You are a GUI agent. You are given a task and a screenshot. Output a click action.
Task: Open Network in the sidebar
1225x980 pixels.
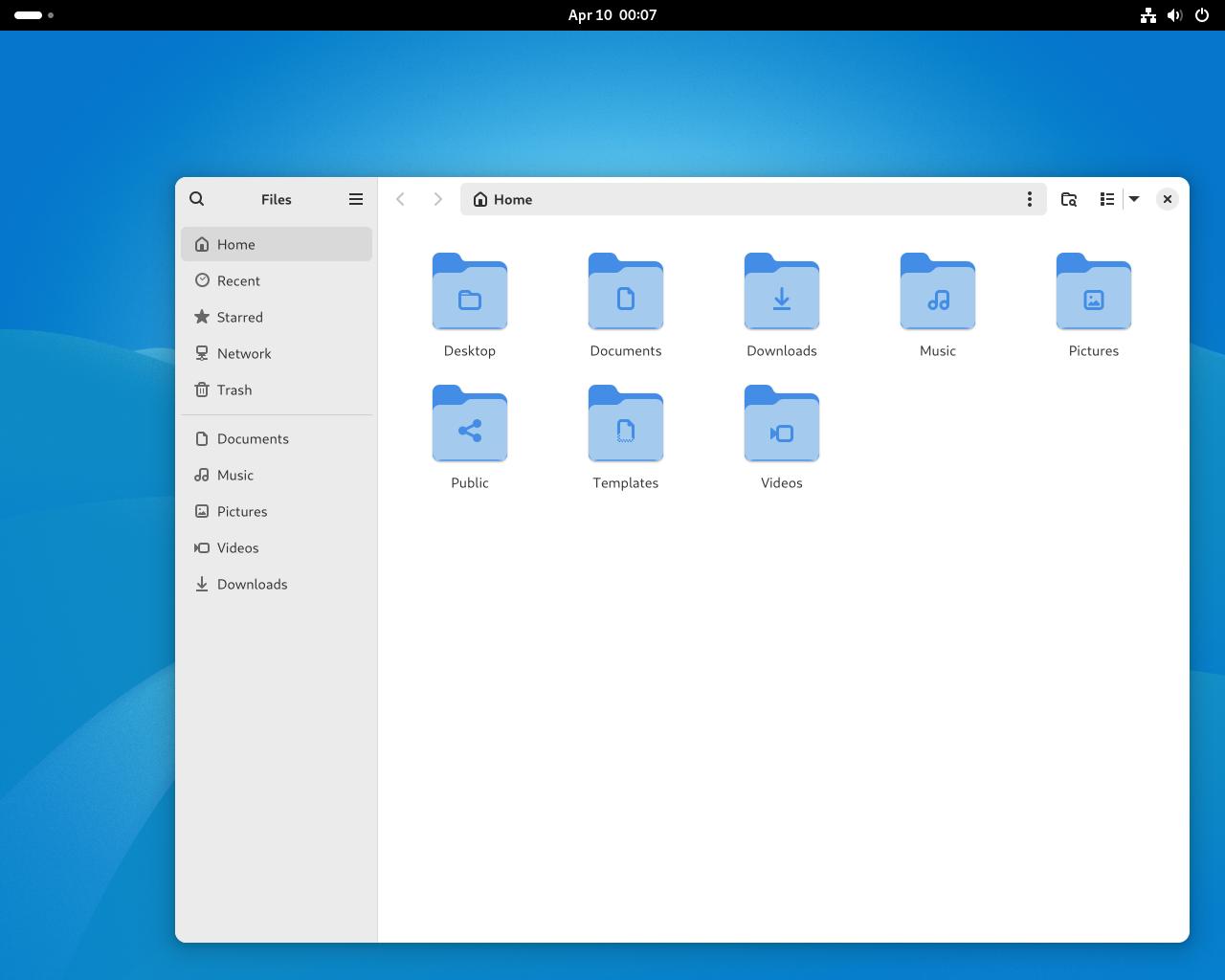[277, 353]
